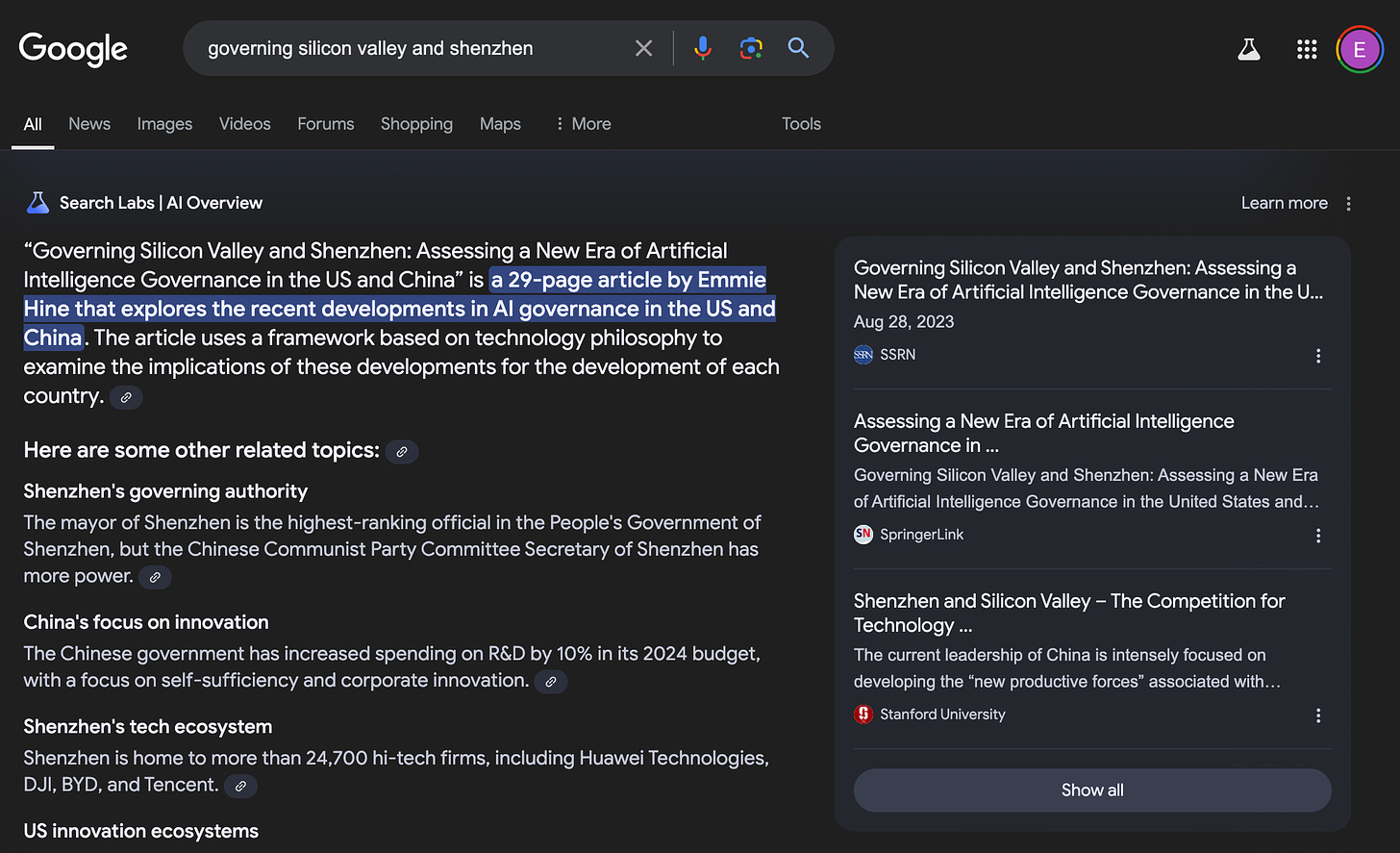Click link icon after 'corporate innovation.'
This screenshot has height=853, width=1400.
click(551, 682)
